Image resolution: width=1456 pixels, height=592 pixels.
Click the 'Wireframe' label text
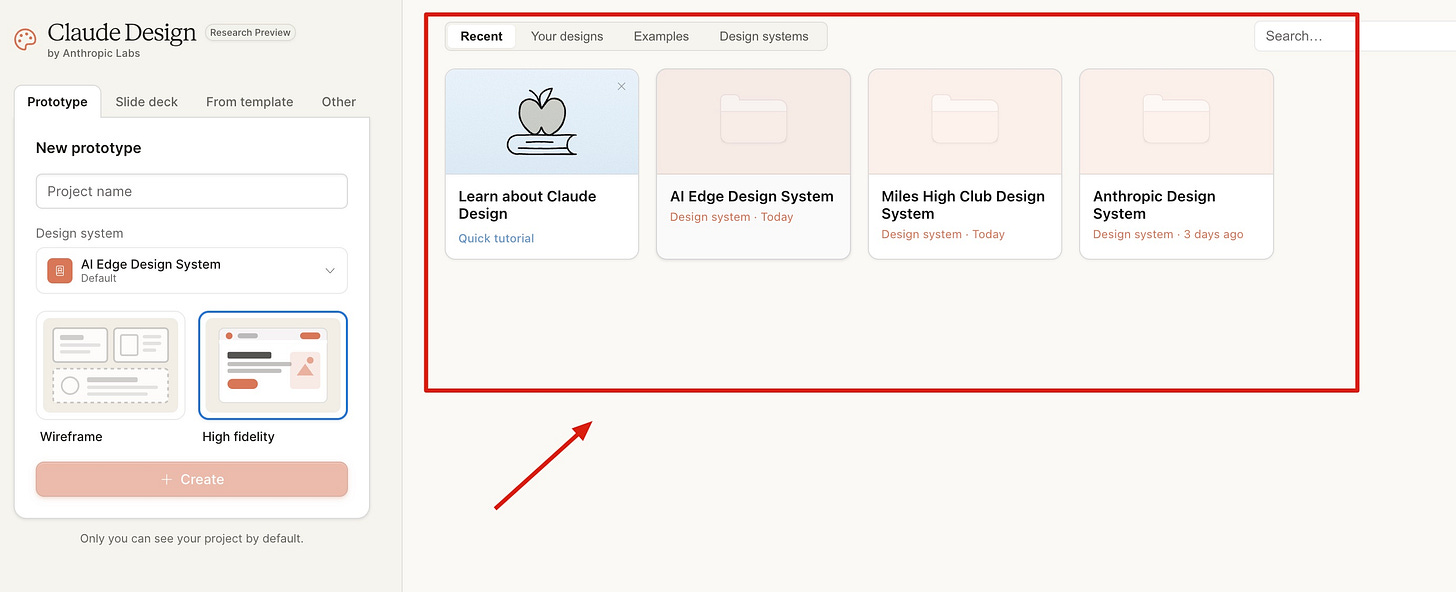(71, 437)
